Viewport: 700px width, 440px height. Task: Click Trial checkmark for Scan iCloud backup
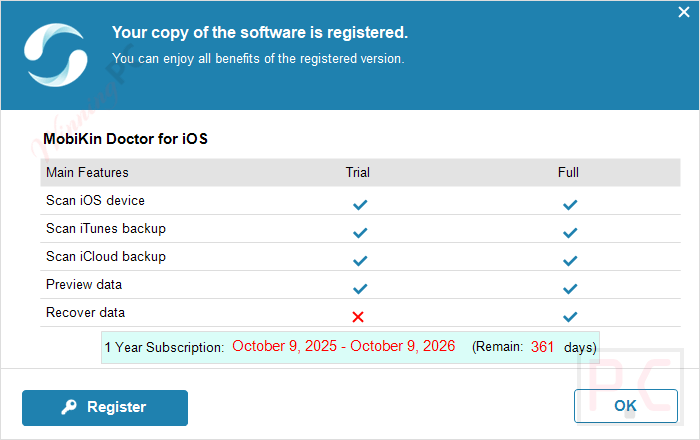(x=360, y=261)
